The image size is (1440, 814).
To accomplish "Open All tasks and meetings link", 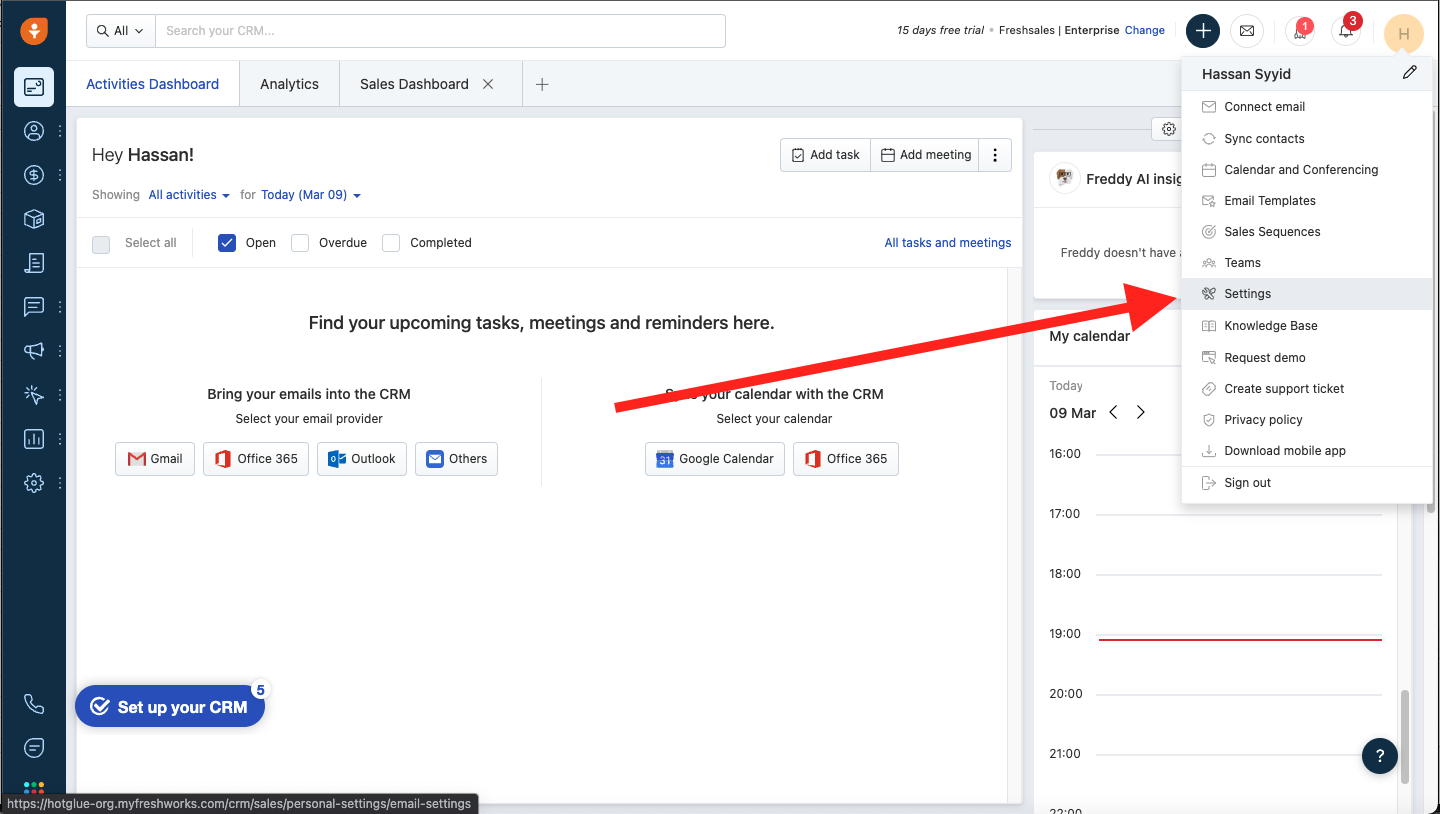I will [948, 243].
